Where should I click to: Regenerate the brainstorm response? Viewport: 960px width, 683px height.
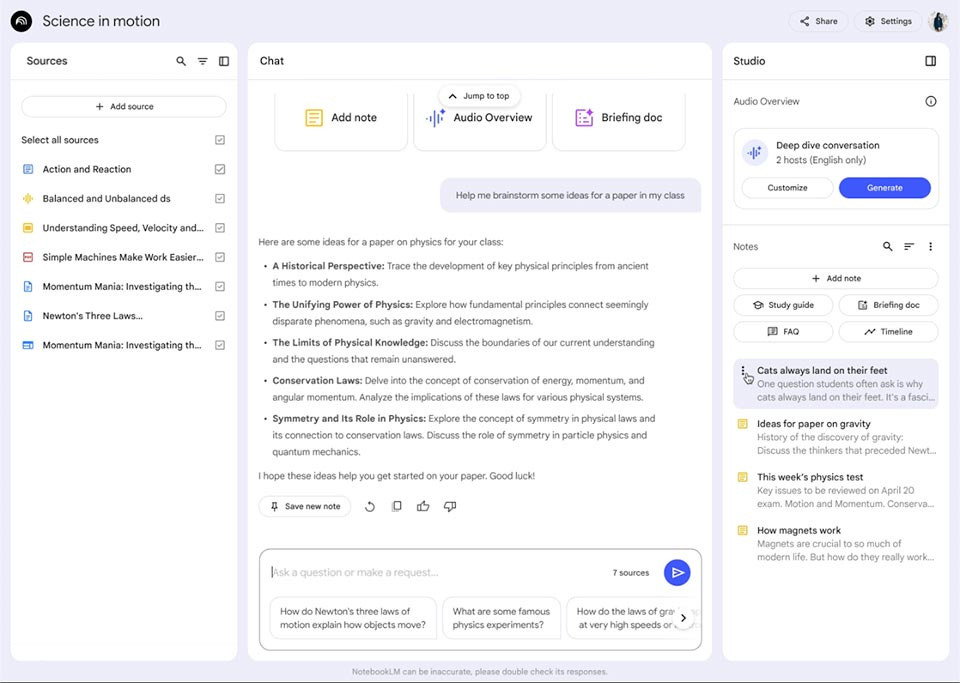[x=369, y=506]
